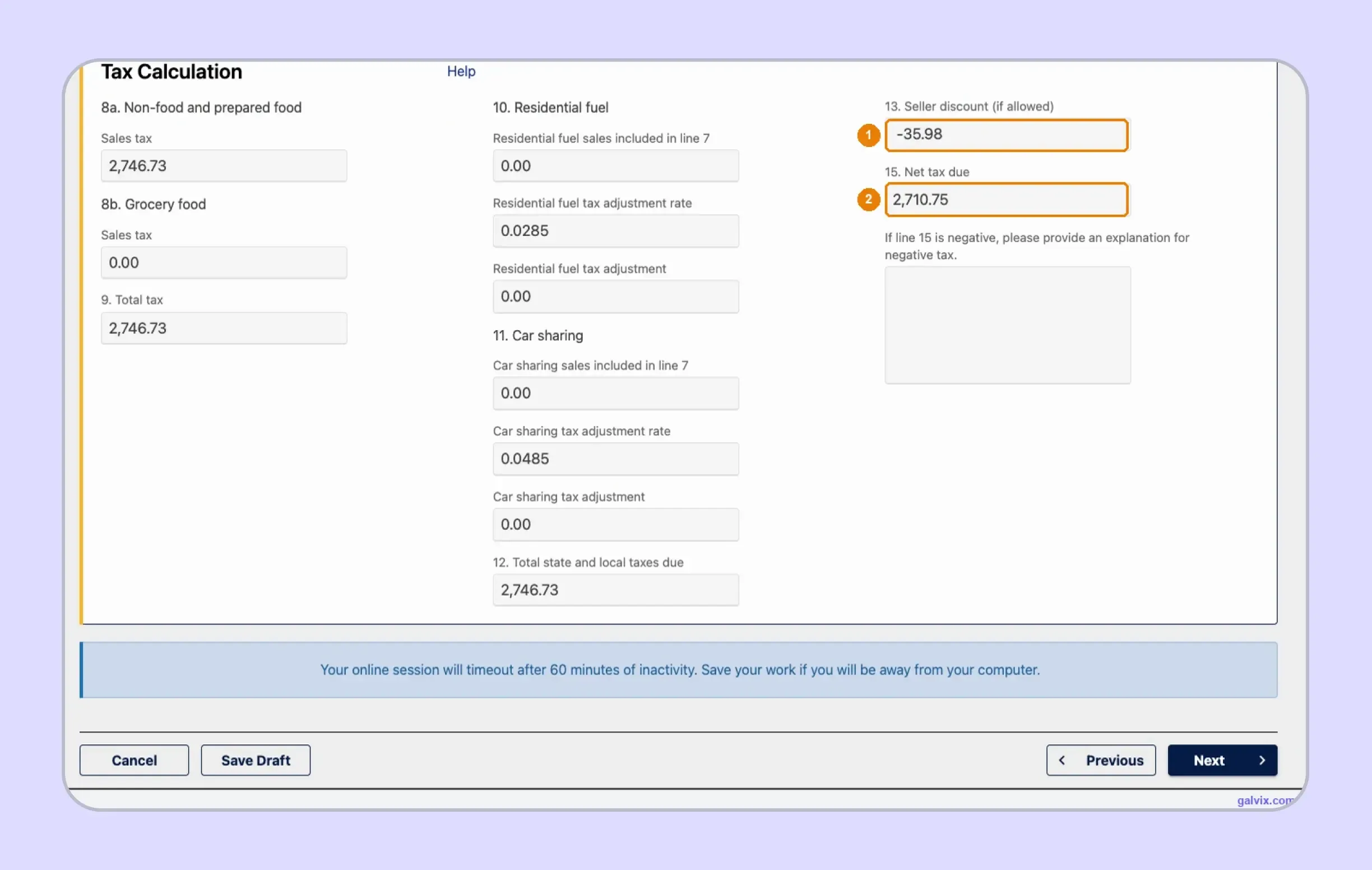This screenshot has height=870, width=1372.
Task: Click the Seller discount field showing -35.98
Action: point(1007,135)
